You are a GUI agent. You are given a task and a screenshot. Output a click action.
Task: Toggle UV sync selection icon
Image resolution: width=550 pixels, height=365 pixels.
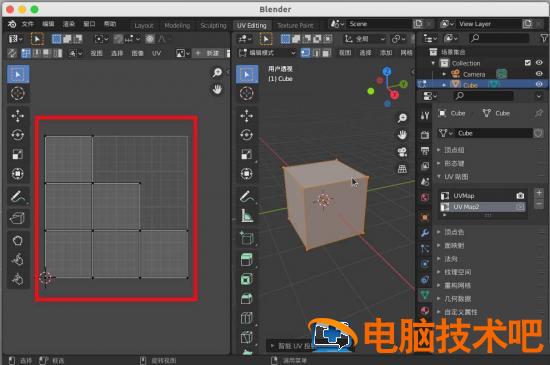click(12, 53)
